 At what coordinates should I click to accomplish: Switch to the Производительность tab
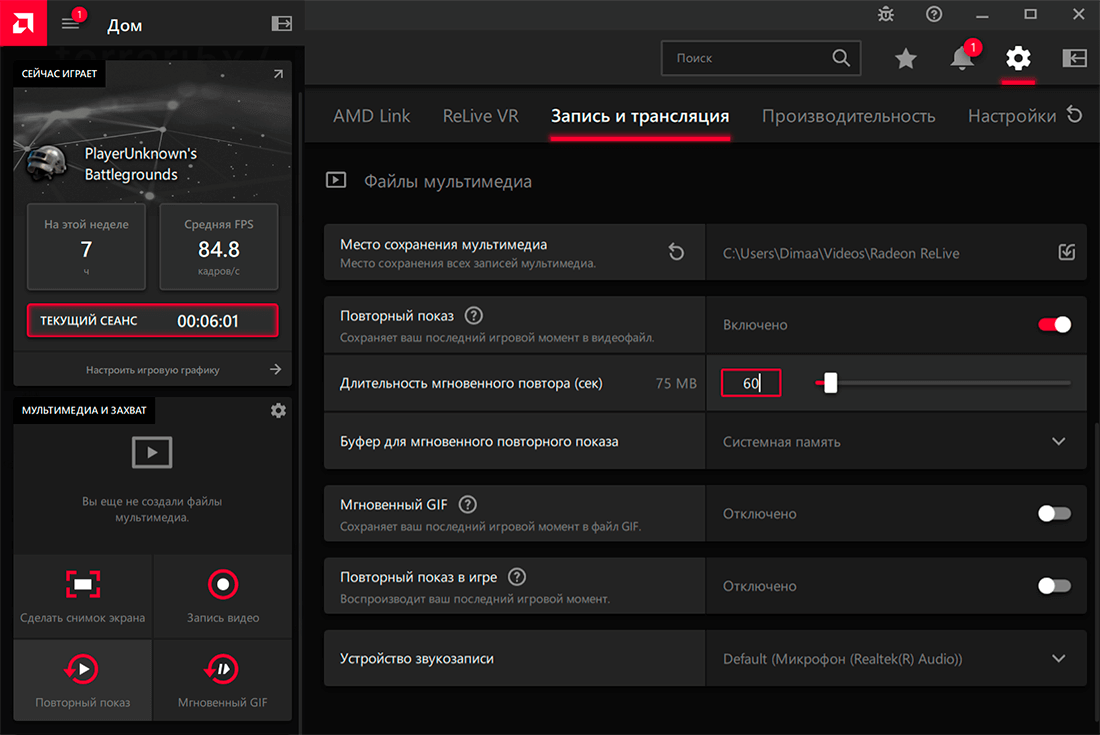(848, 116)
